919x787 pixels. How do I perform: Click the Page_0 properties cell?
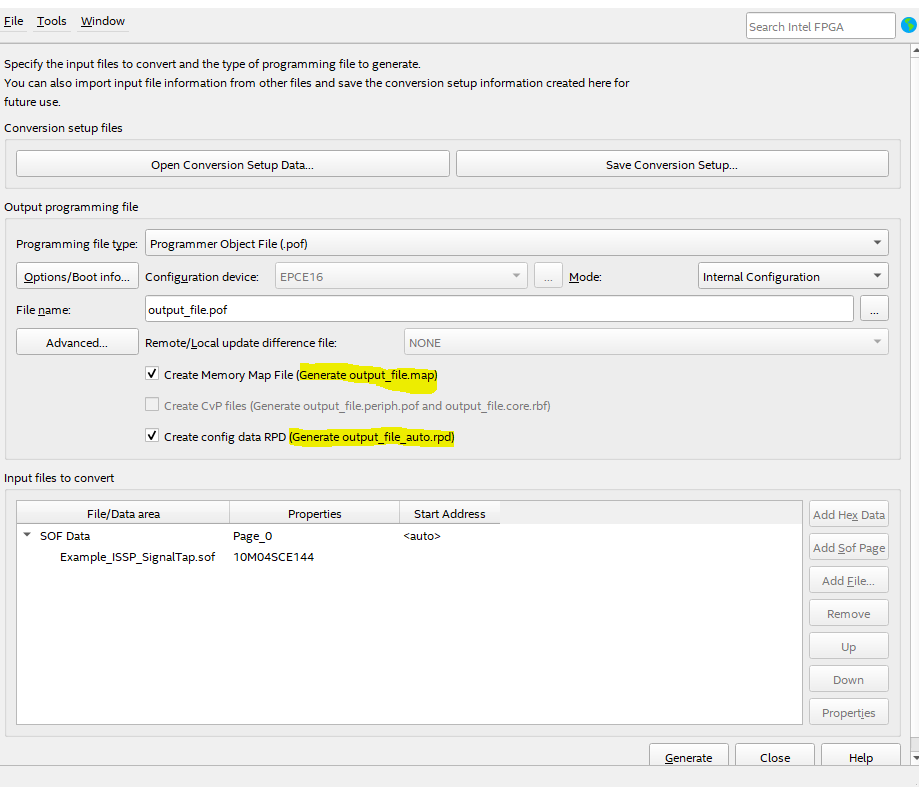pyautogui.click(x=253, y=536)
